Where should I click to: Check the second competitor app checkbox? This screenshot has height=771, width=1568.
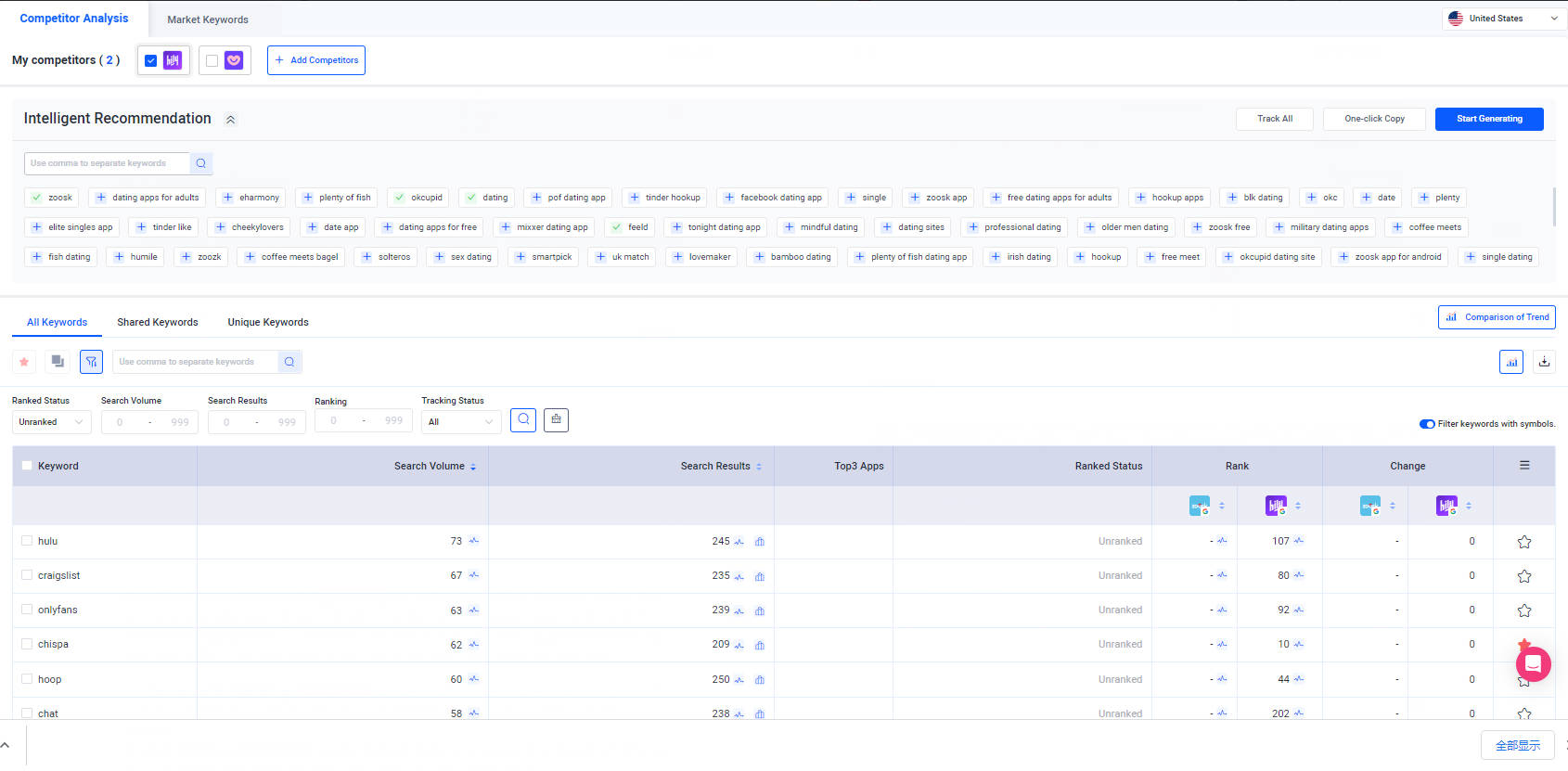click(212, 61)
